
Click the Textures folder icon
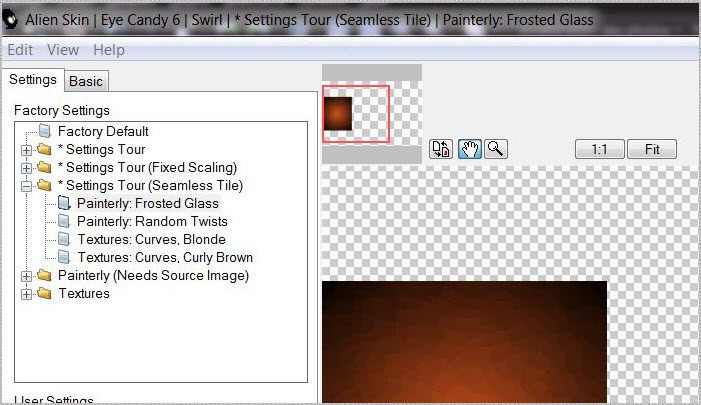pyautogui.click(x=44, y=293)
